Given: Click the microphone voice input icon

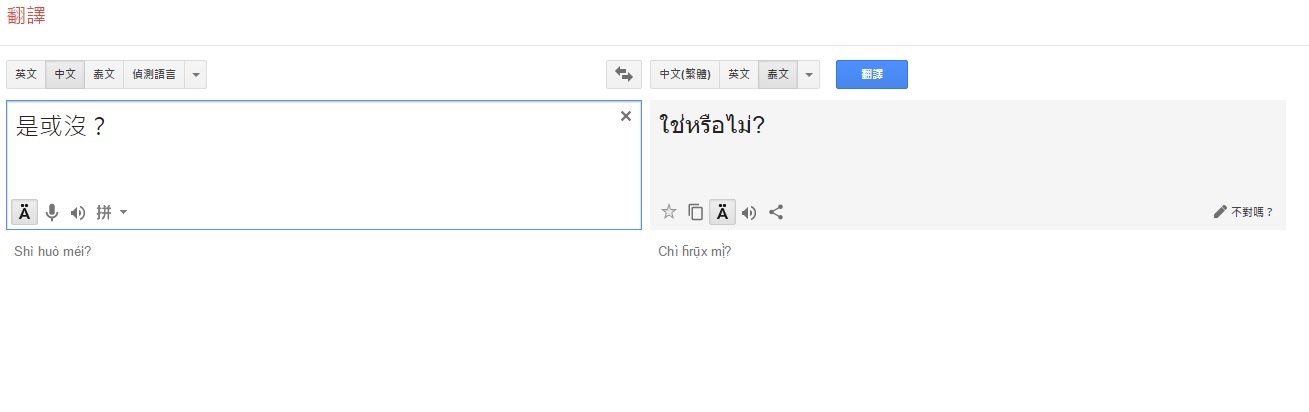Looking at the screenshot, I should (x=52, y=212).
